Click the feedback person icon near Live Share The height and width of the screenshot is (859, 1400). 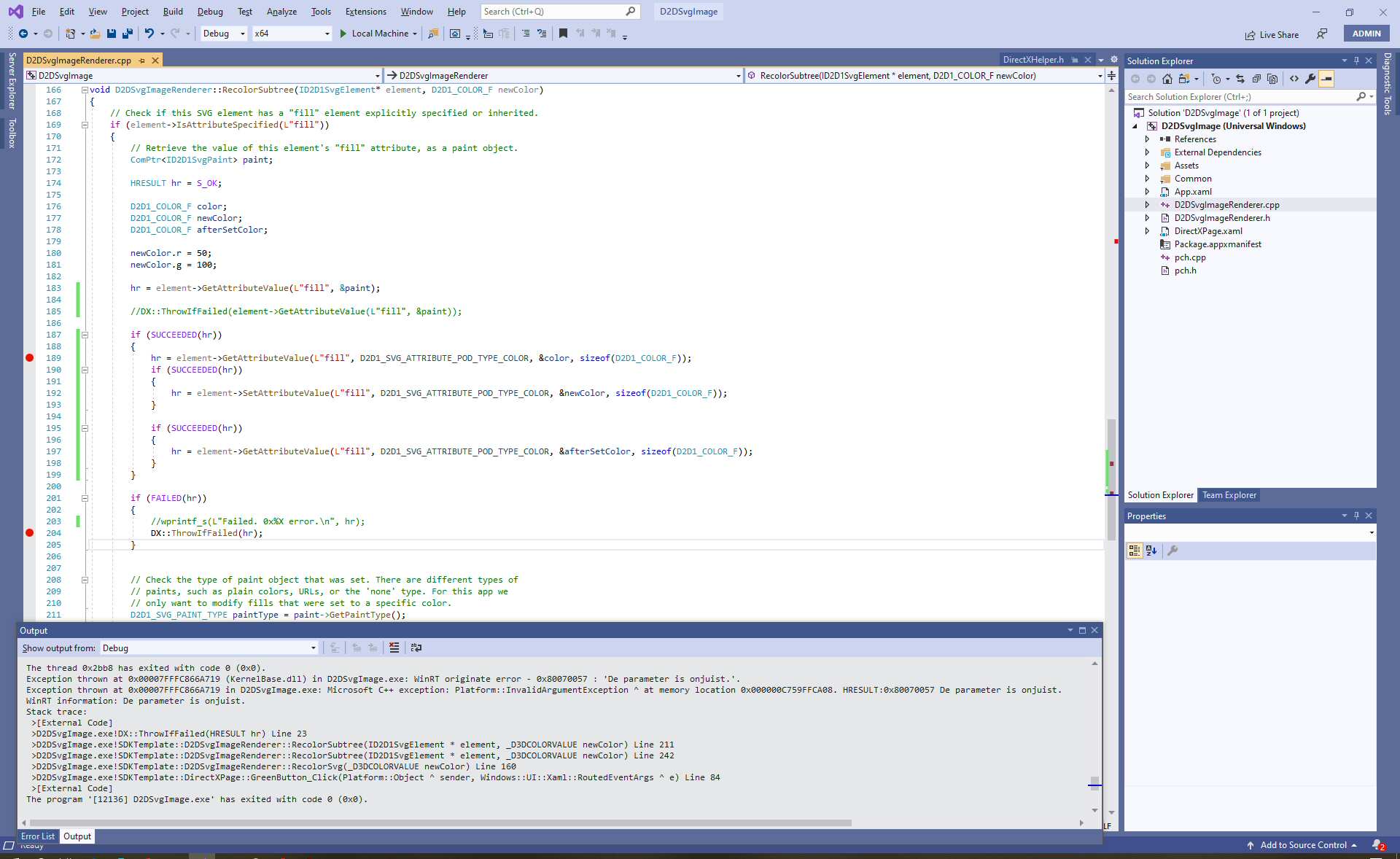[x=1322, y=34]
